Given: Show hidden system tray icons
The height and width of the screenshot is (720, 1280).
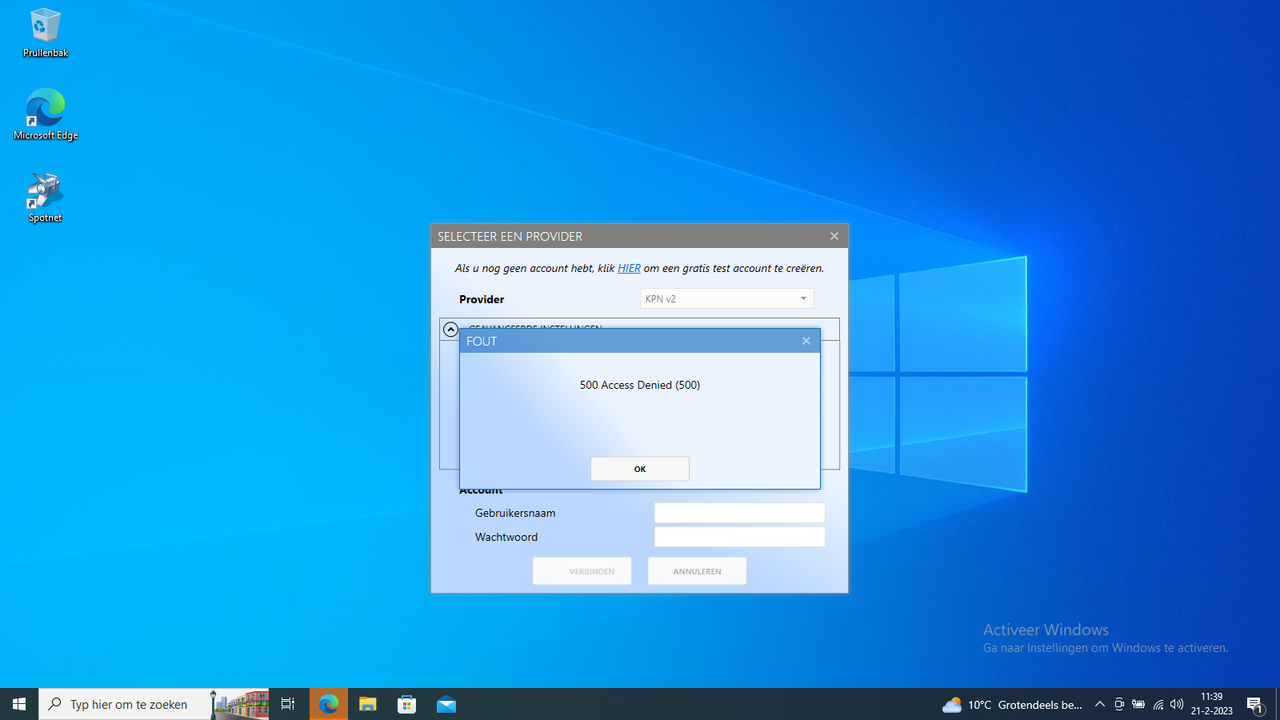Looking at the screenshot, I should [x=1100, y=704].
